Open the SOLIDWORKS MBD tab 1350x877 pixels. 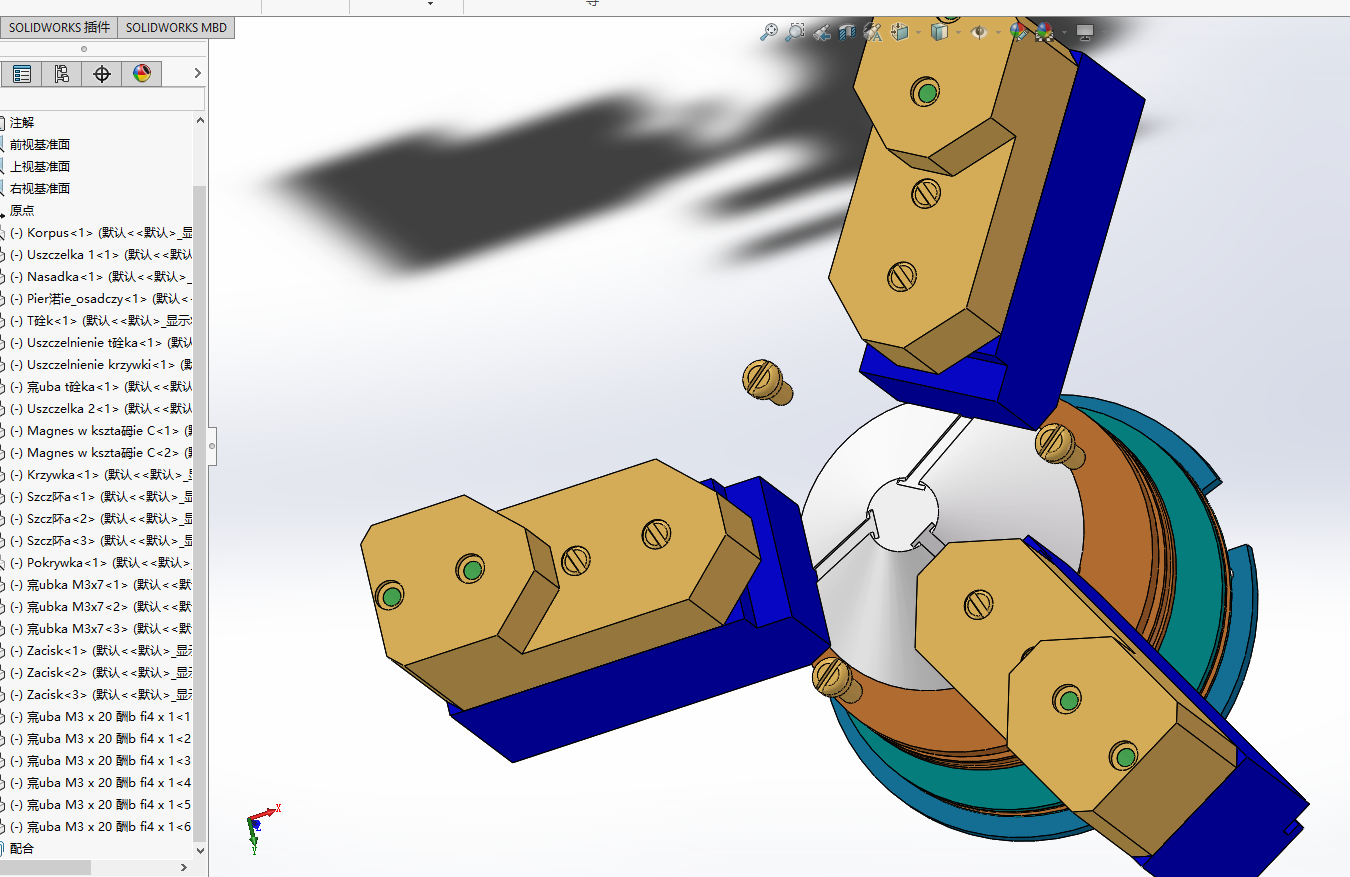click(x=176, y=28)
